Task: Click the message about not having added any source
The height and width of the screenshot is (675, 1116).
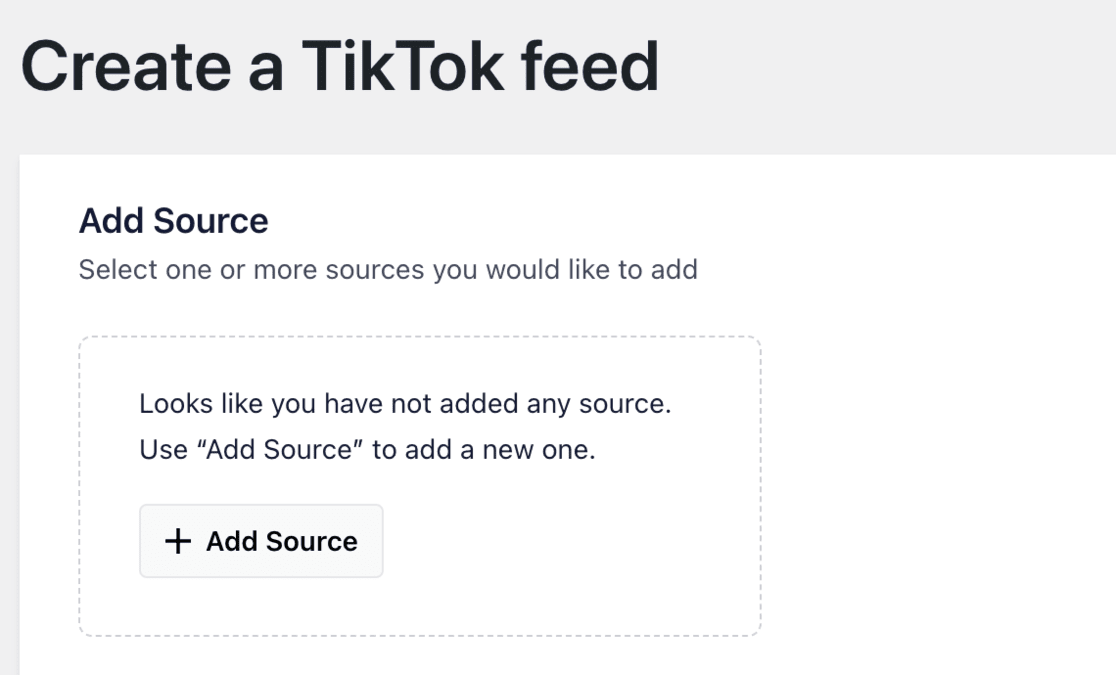Action: (404, 403)
